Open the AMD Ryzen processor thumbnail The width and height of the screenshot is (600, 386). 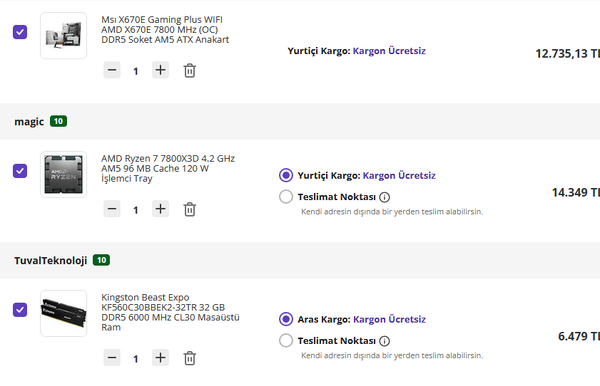click(64, 174)
